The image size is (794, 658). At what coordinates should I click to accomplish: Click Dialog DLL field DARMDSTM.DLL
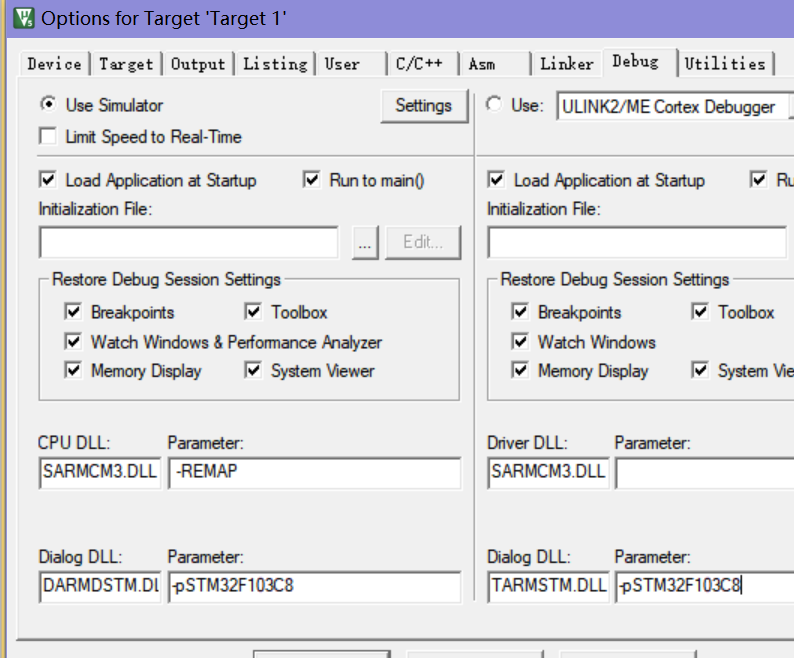click(x=100, y=586)
